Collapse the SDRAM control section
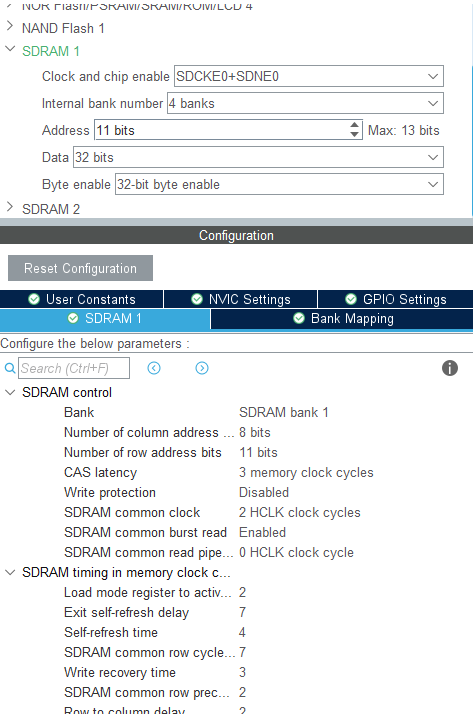 (x=10, y=392)
